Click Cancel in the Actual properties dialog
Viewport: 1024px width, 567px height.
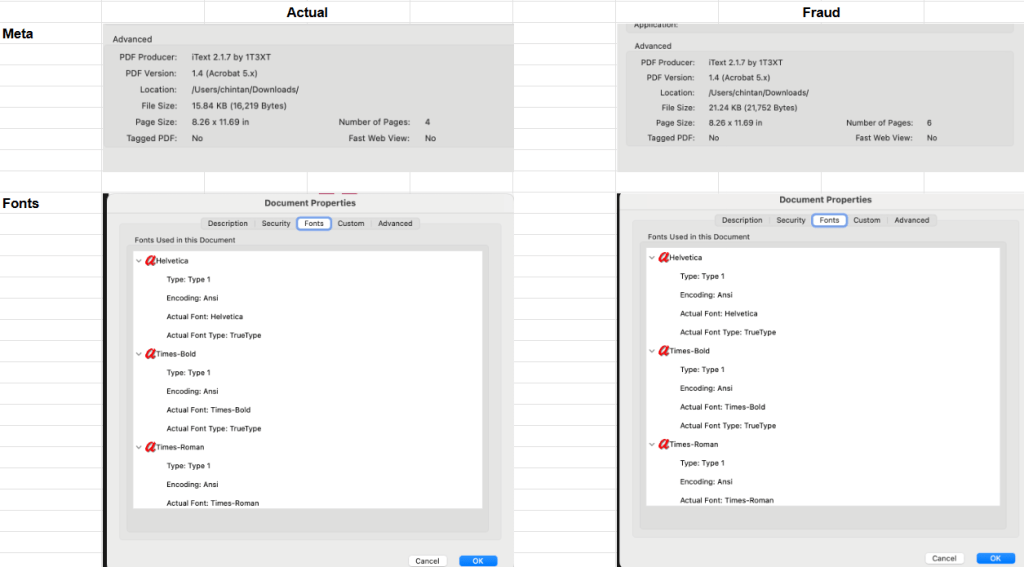(x=427, y=561)
